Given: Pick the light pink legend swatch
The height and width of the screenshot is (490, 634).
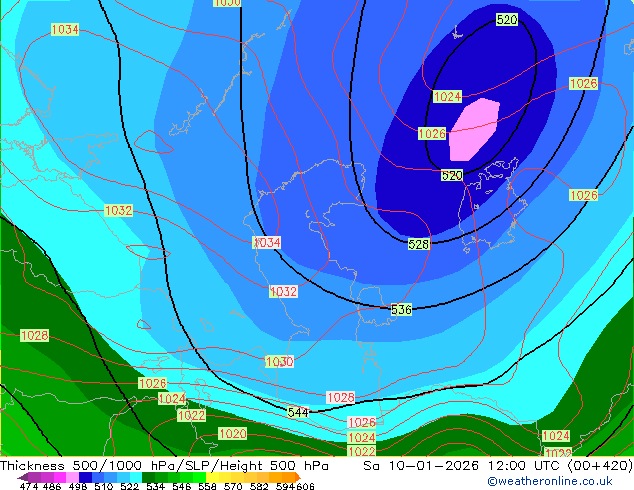Looking at the screenshot, I should [x=72, y=477].
